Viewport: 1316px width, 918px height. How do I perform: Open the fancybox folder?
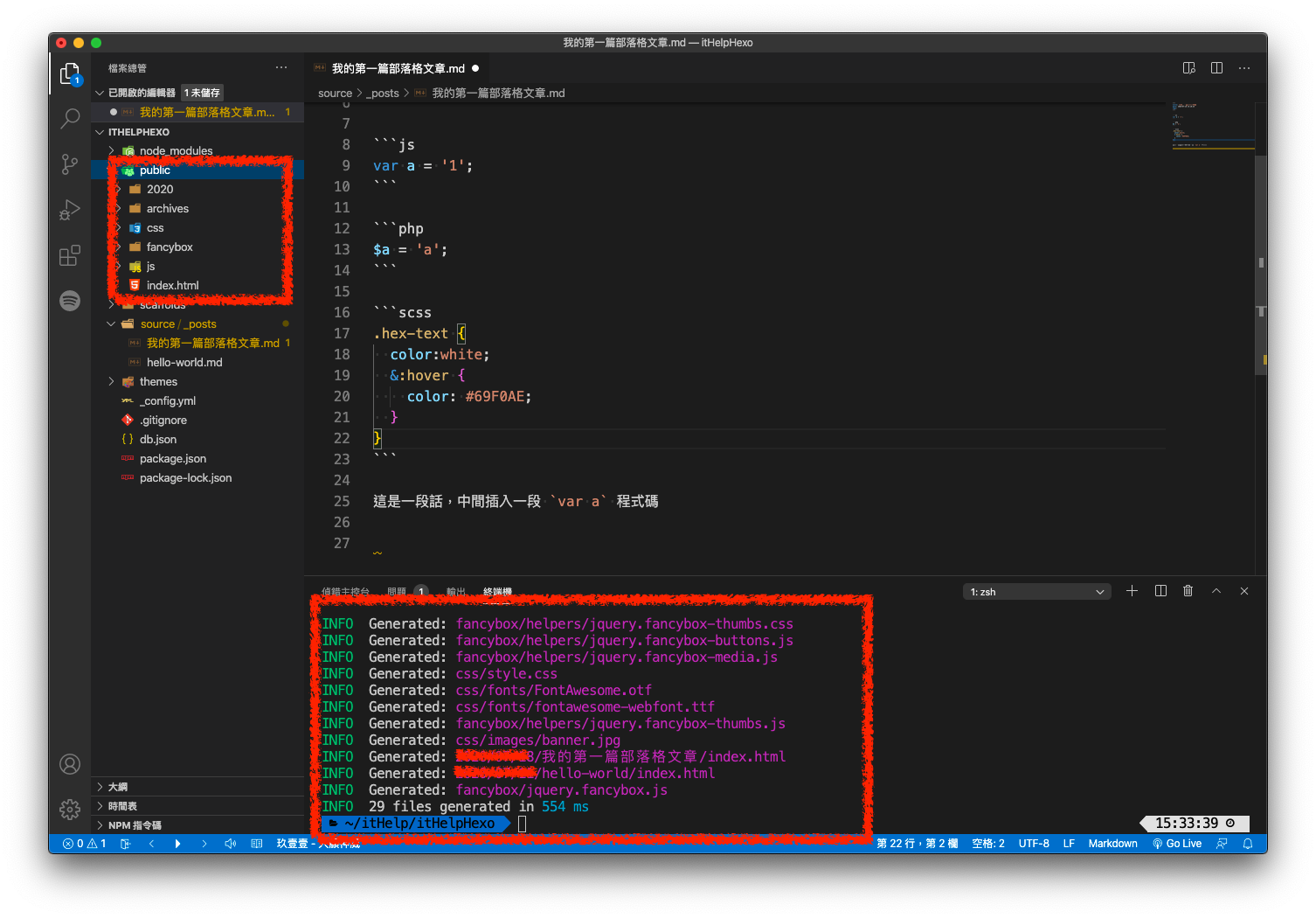point(197,247)
